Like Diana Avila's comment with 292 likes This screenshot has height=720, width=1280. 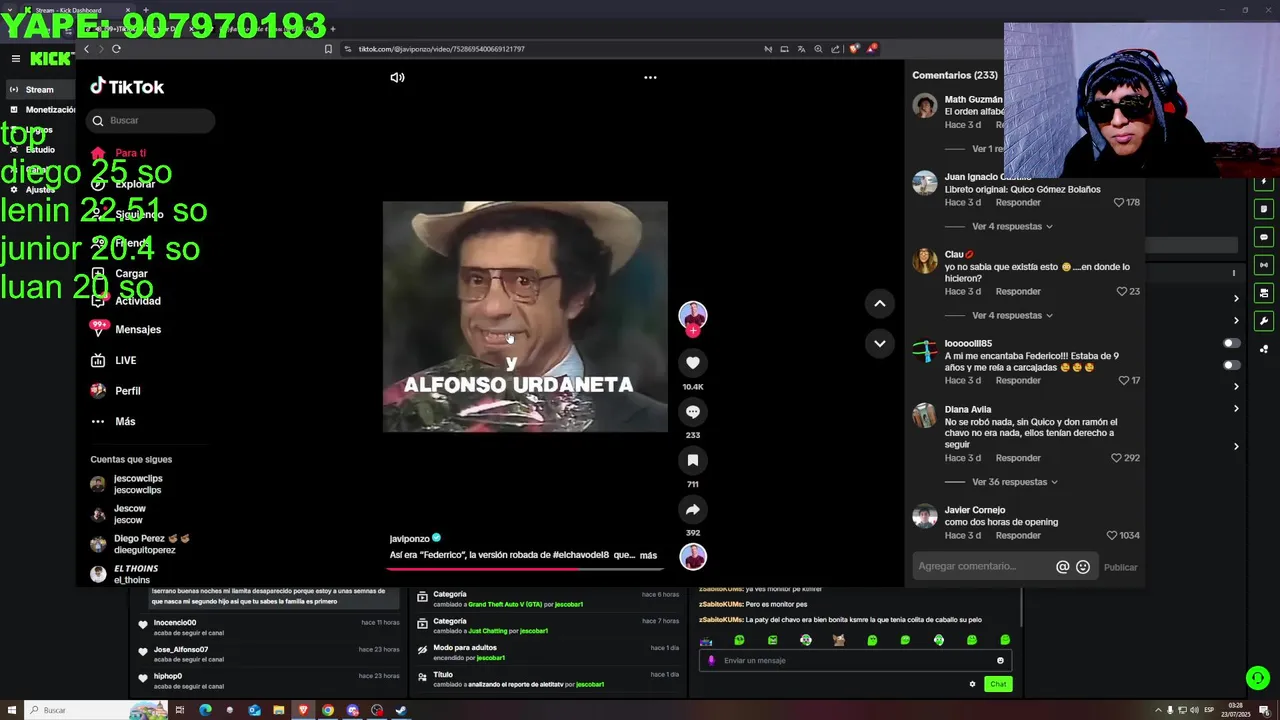point(1116,458)
